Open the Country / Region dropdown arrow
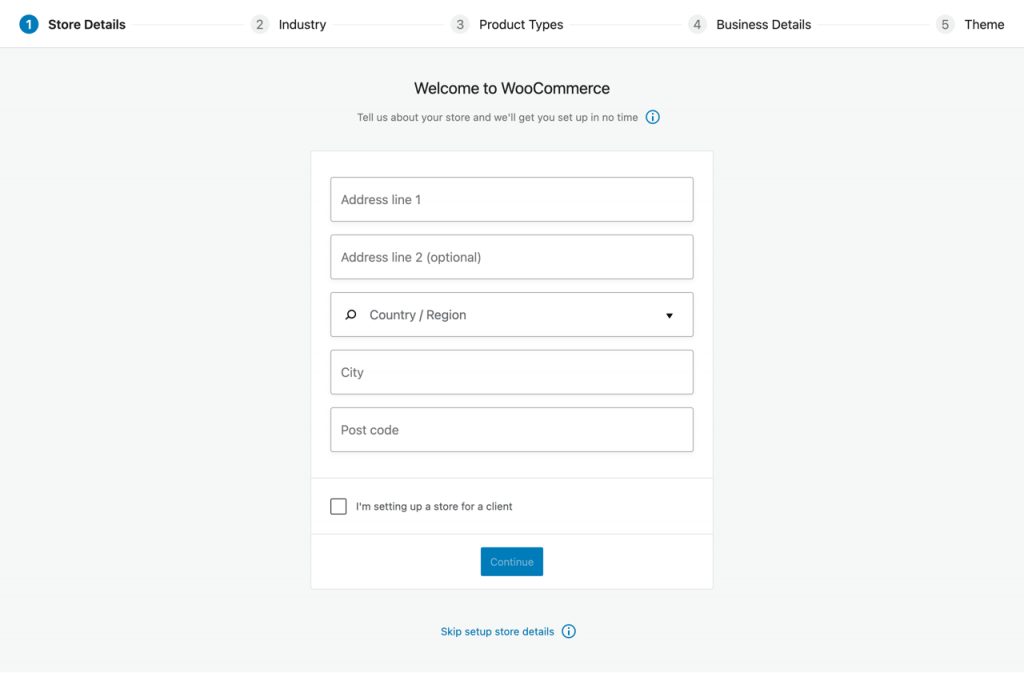The image size is (1024, 673). point(669,314)
